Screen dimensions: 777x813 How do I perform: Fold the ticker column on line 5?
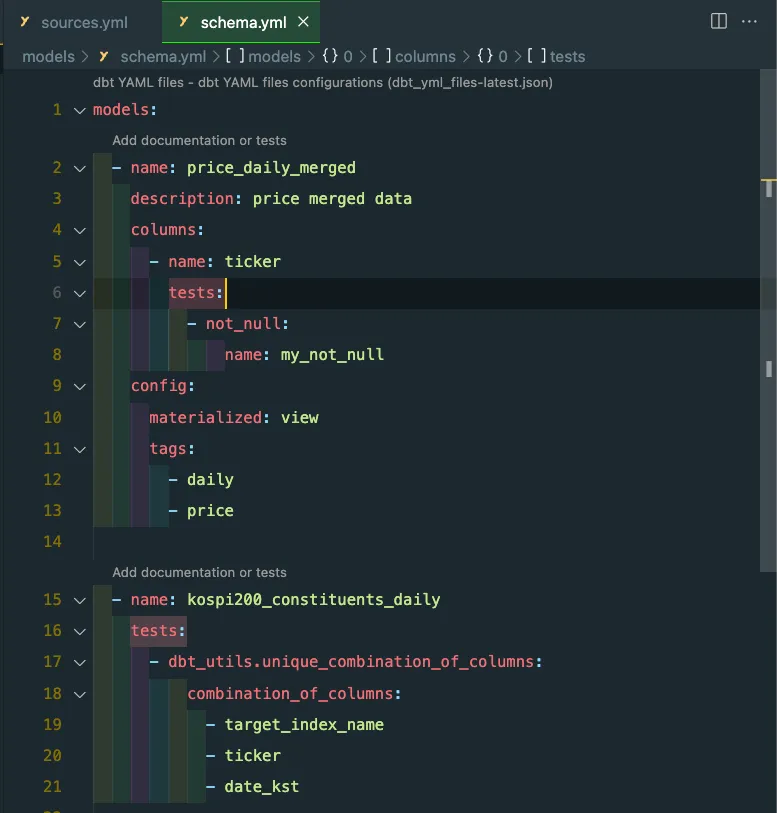pyautogui.click(x=79, y=262)
